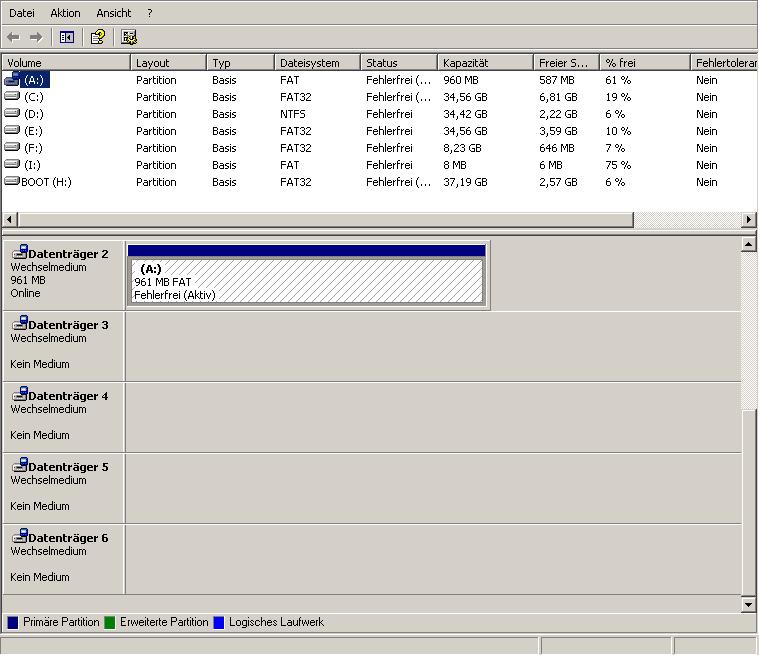This screenshot has height=655, width=759.
Task: Open the Aktion menu
Action: pos(65,13)
